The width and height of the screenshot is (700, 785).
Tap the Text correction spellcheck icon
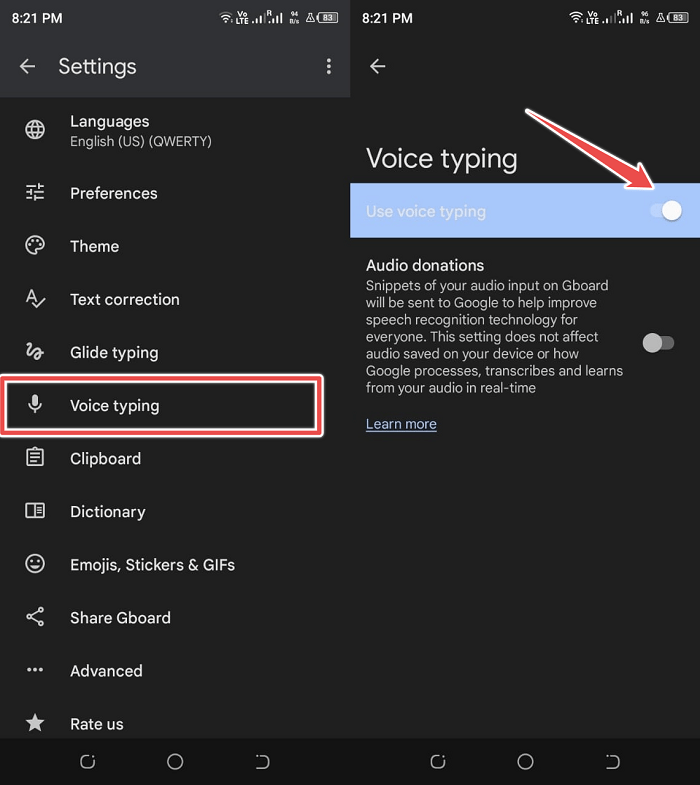(35, 299)
